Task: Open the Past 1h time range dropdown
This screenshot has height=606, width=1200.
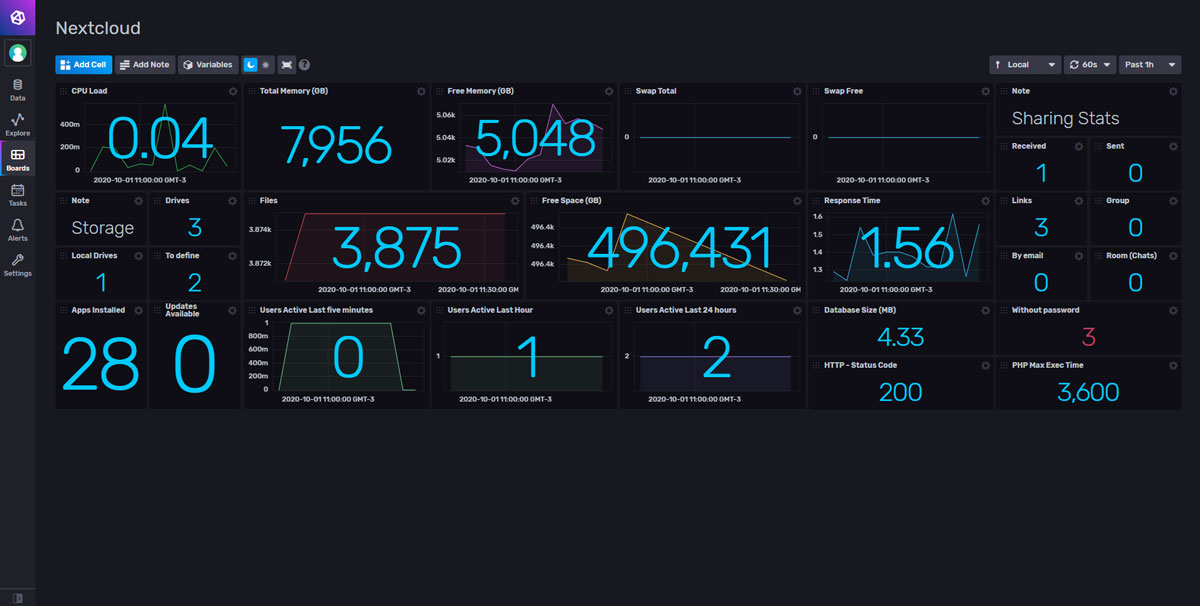Action: 1150,64
